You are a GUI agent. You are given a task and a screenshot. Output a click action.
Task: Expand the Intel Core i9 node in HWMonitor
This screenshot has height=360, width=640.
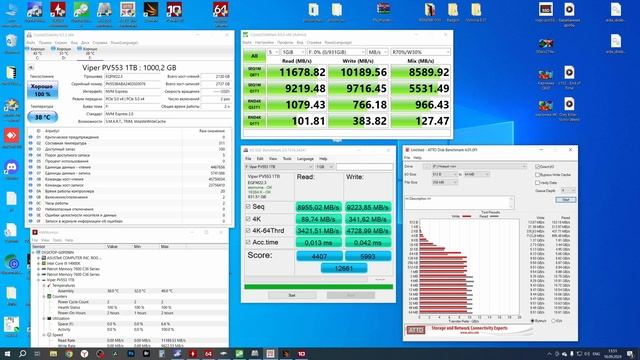pos(39,264)
